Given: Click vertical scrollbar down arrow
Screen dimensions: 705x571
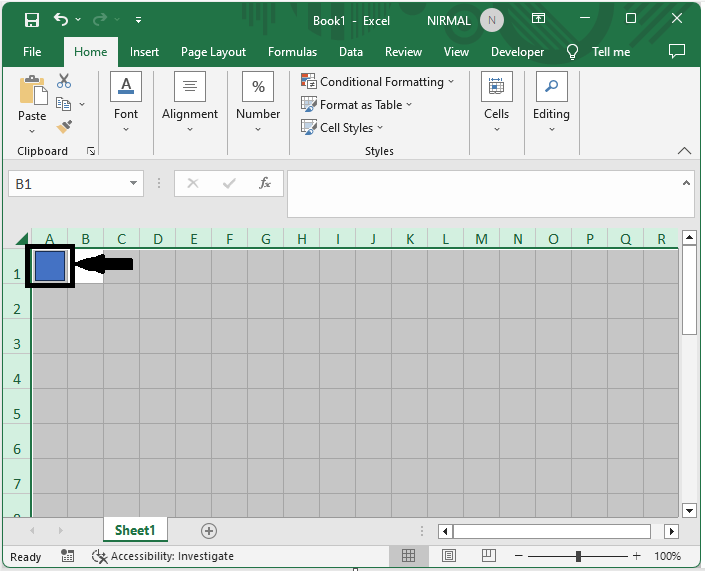Looking at the screenshot, I should (689, 510).
